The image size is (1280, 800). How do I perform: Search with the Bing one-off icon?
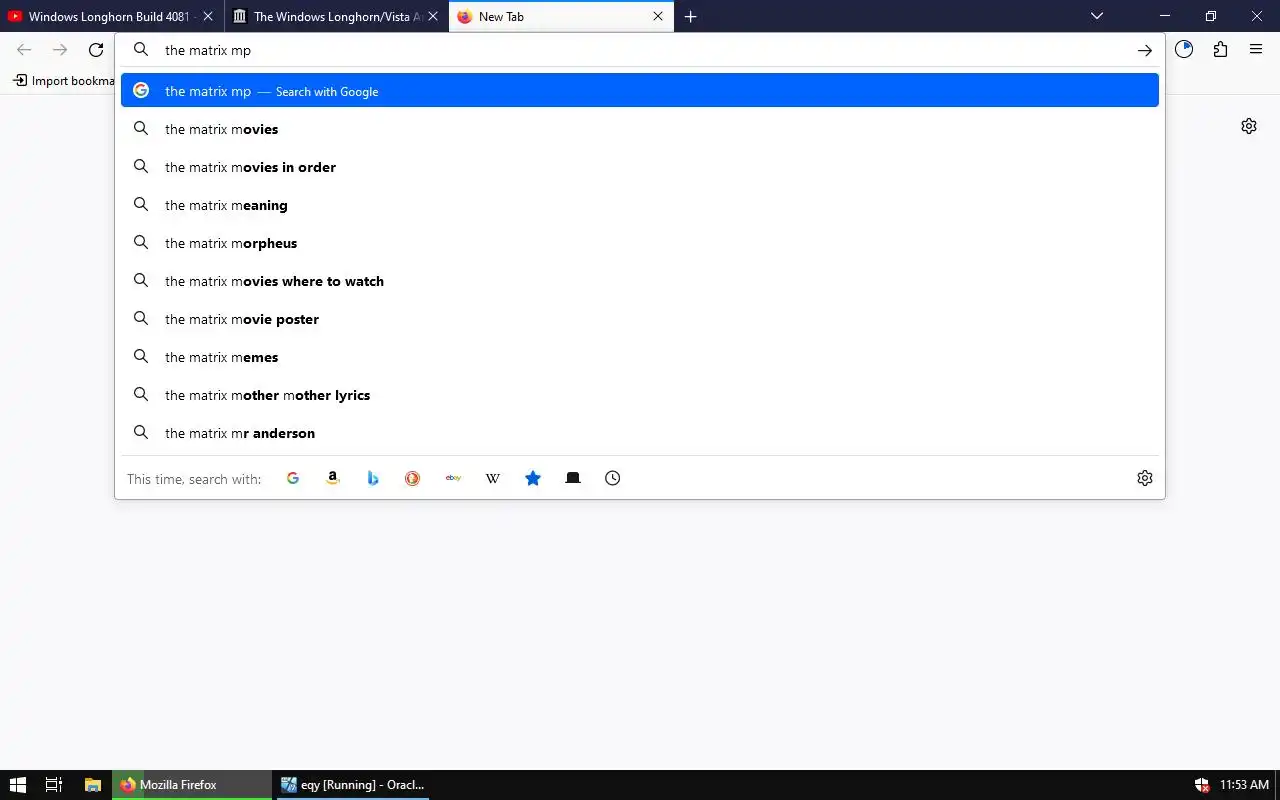point(373,478)
